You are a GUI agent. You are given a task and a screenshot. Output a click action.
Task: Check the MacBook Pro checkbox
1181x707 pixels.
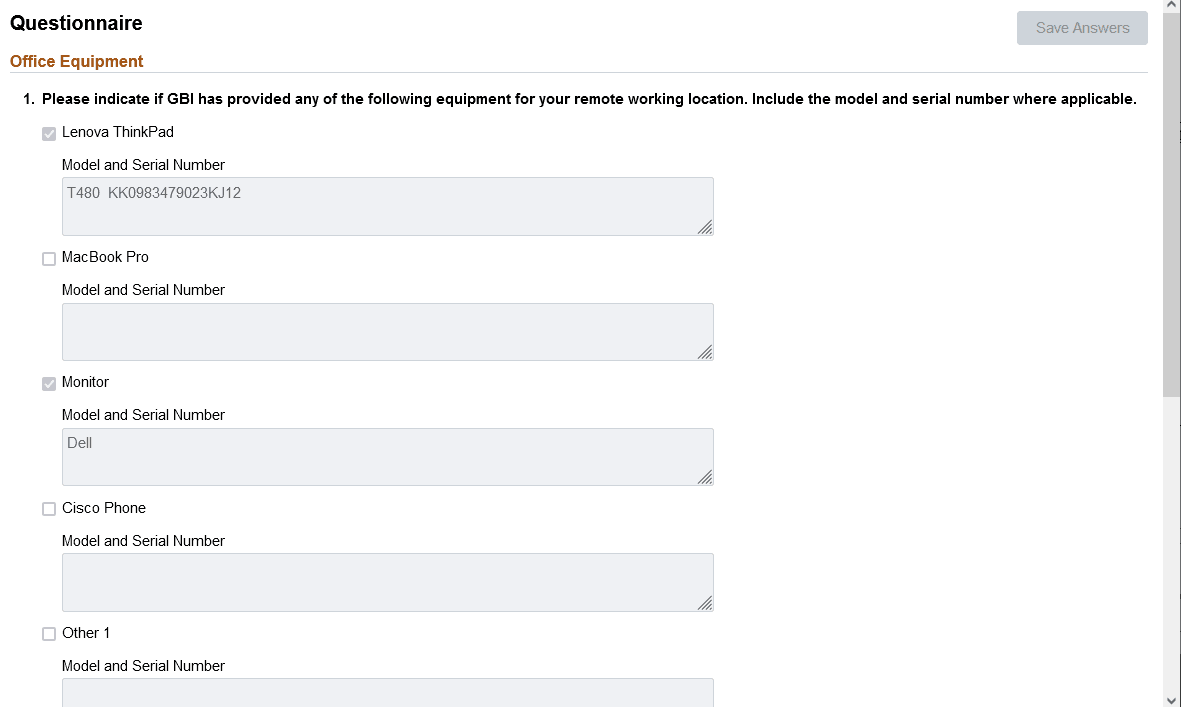(49, 258)
